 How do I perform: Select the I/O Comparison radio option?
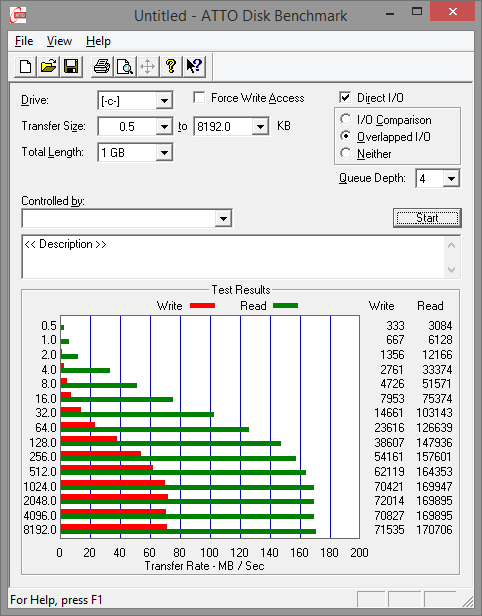click(x=346, y=119)
